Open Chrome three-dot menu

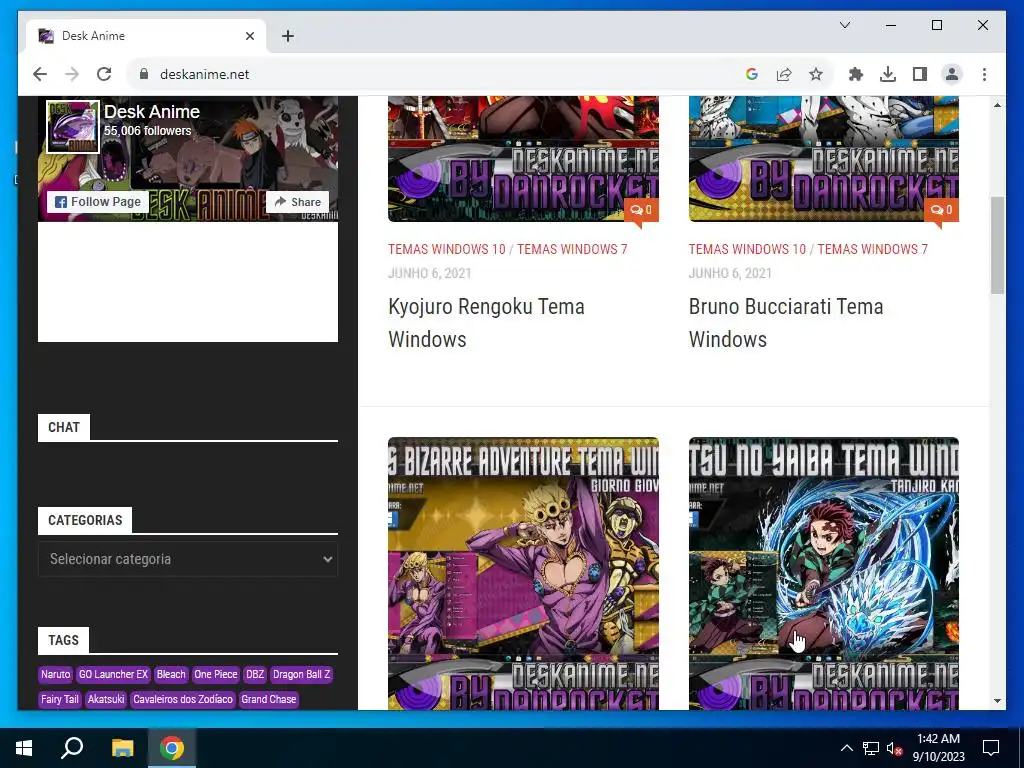[x=984, y=74]
